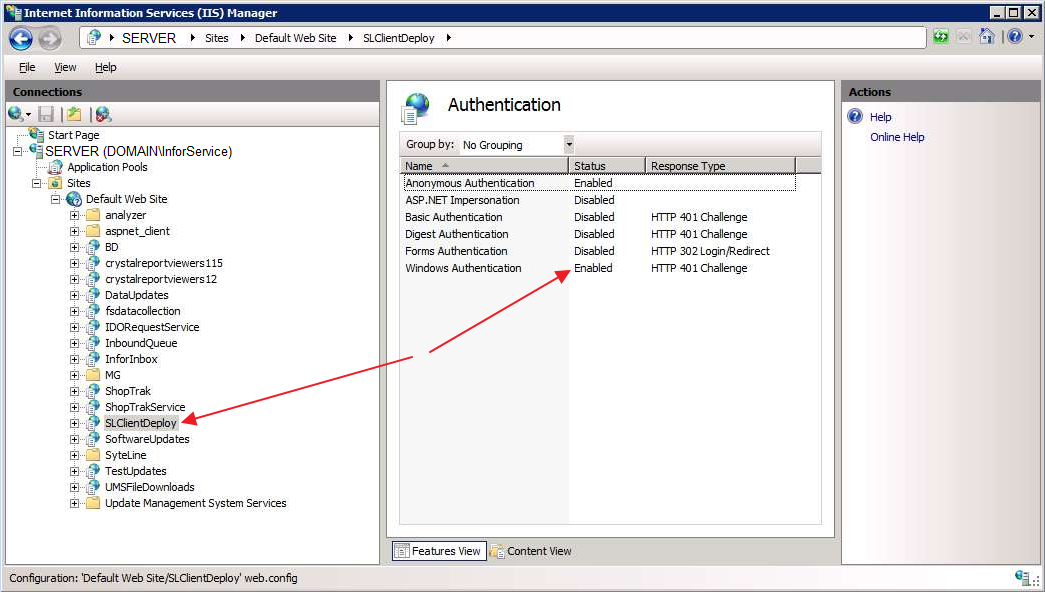
Task: Click the Refresh page icon in address bar
Action: (x=940, y=37)
